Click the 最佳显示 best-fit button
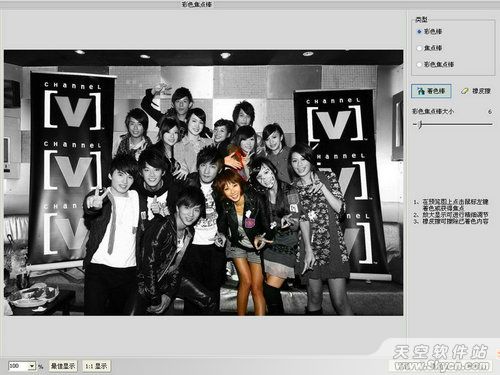Screen dimensions: 500x375 pos(63,366)
